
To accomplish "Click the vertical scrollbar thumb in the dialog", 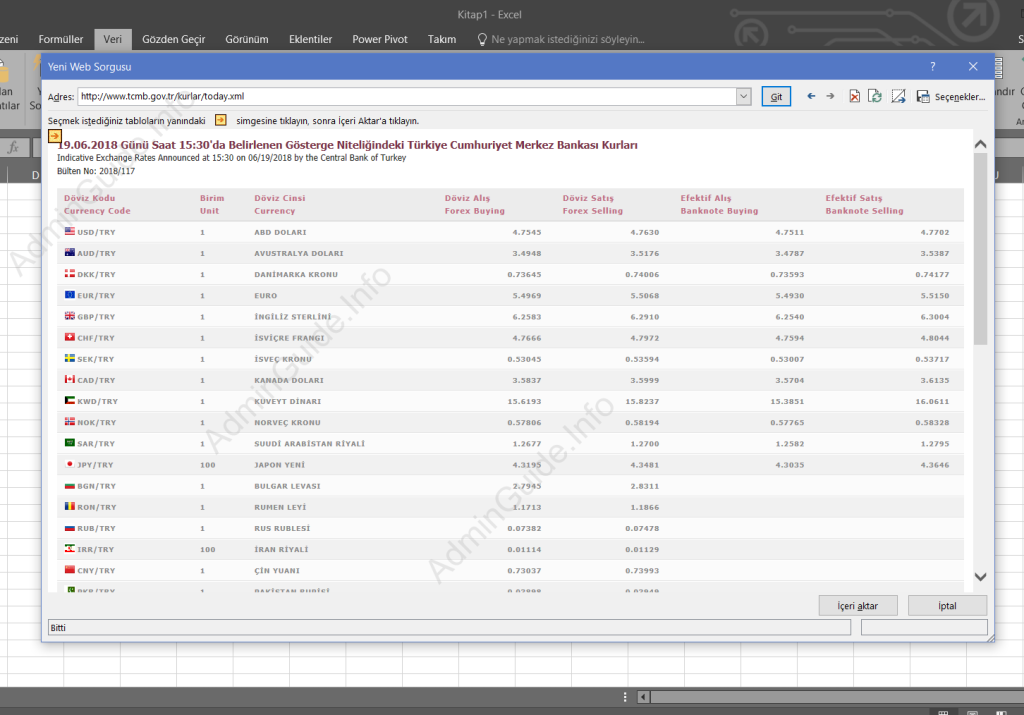I will (980, 249).
